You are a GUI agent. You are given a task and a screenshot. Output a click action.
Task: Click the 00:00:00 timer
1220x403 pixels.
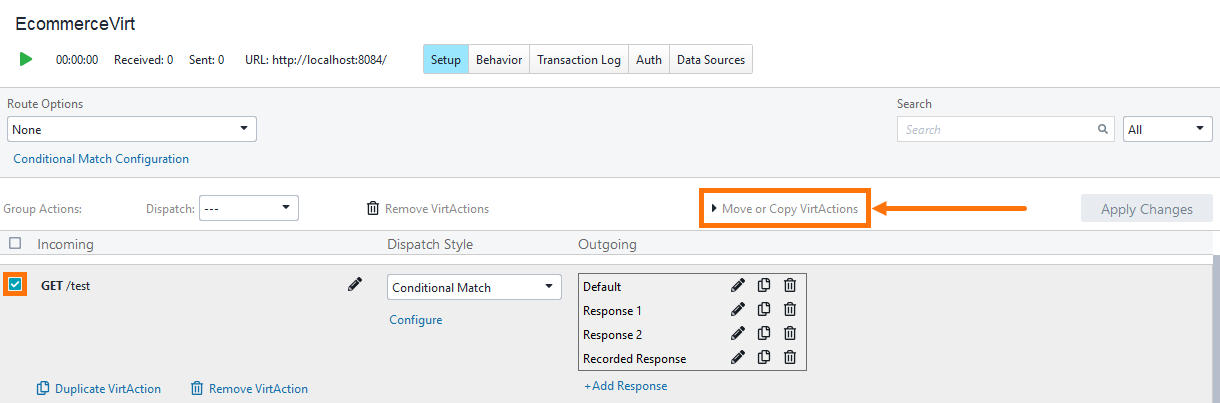coord(77,59)
